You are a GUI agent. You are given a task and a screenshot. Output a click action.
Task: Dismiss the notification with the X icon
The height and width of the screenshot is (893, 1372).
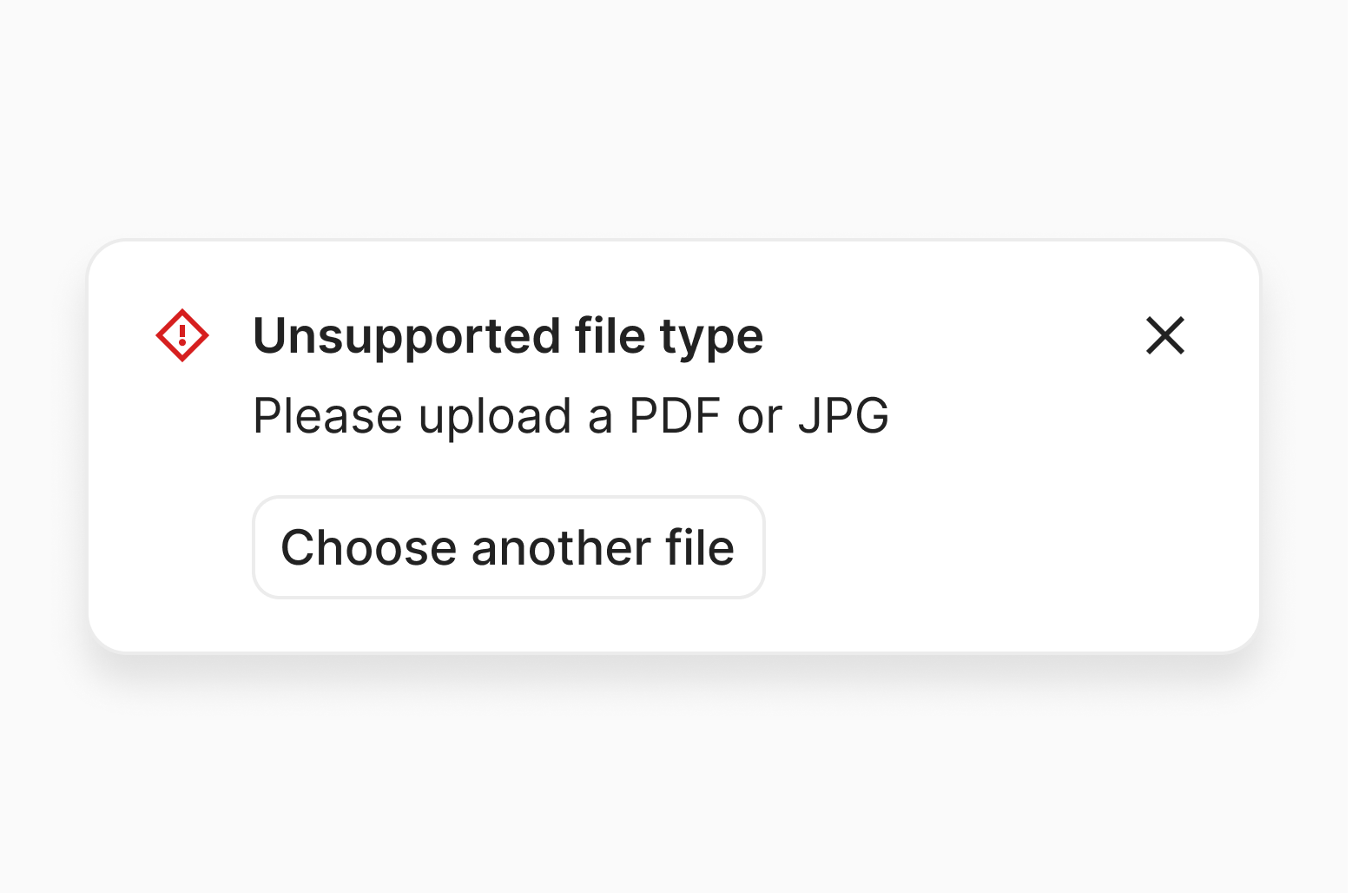pyautogui.click(x=1164, y=335)
